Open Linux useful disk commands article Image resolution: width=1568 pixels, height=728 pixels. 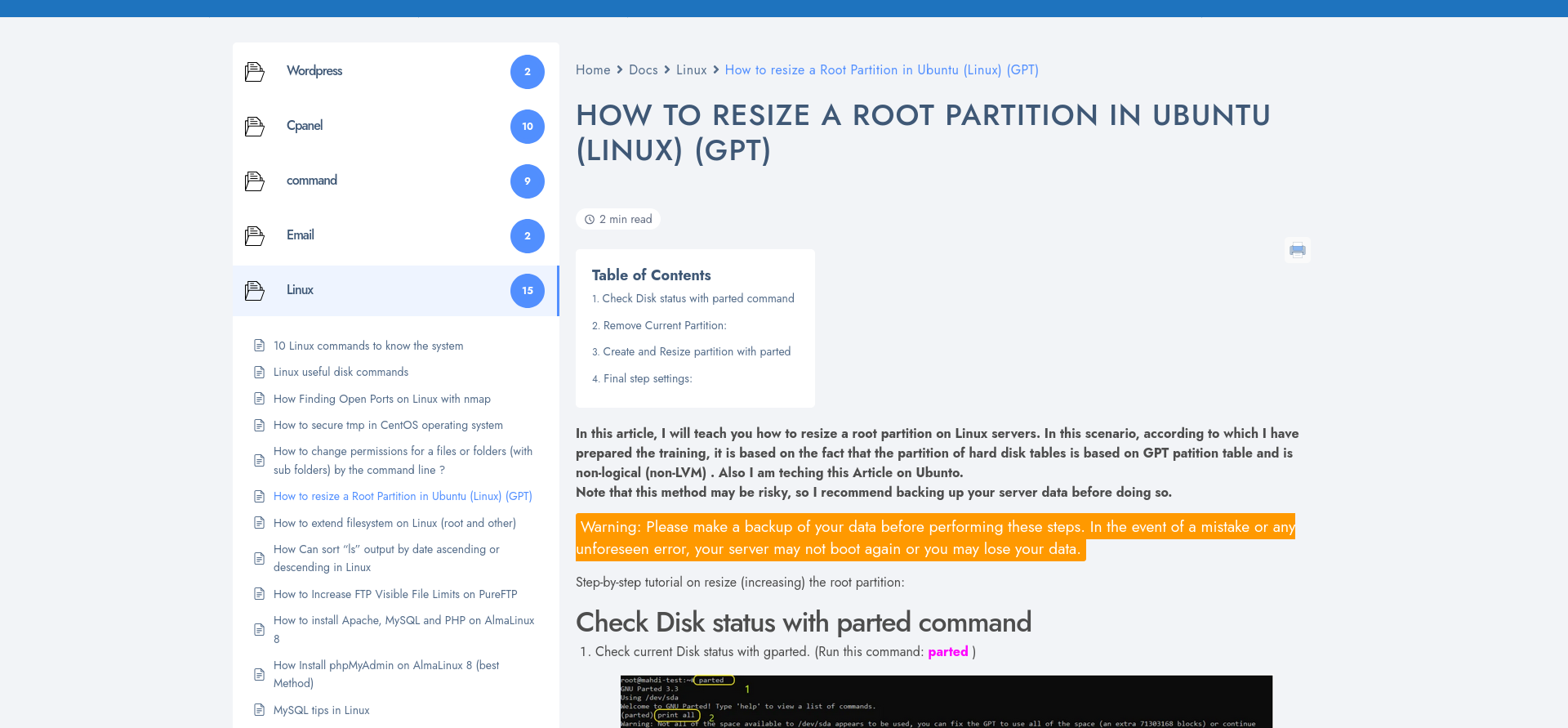click(x=341, y=373)
